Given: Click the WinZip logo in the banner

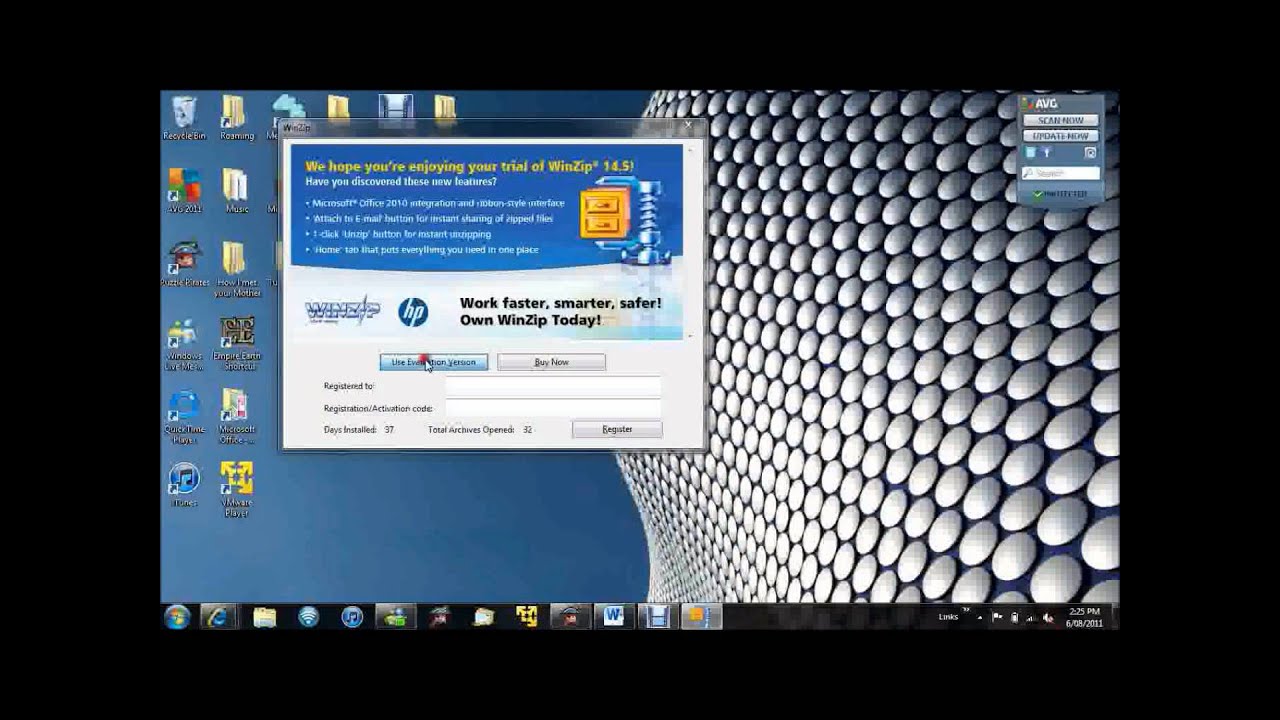Looking at the screenshot, I should (x=342, y=311).
